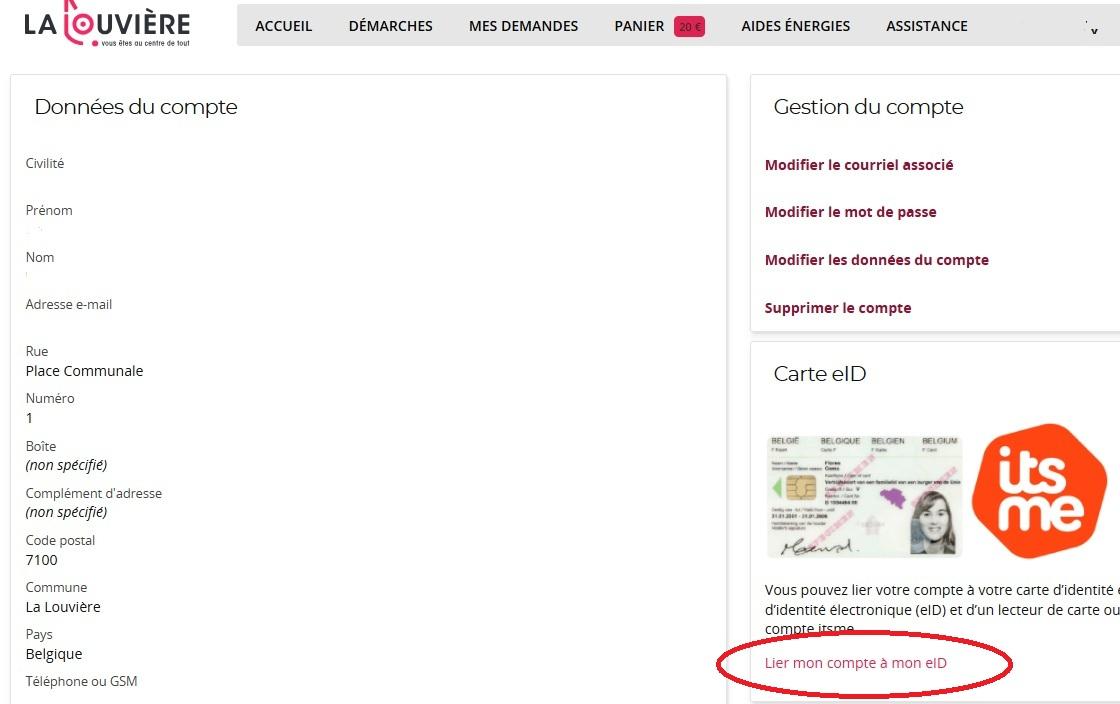Open the Démarches menu

tap(390, 27)
